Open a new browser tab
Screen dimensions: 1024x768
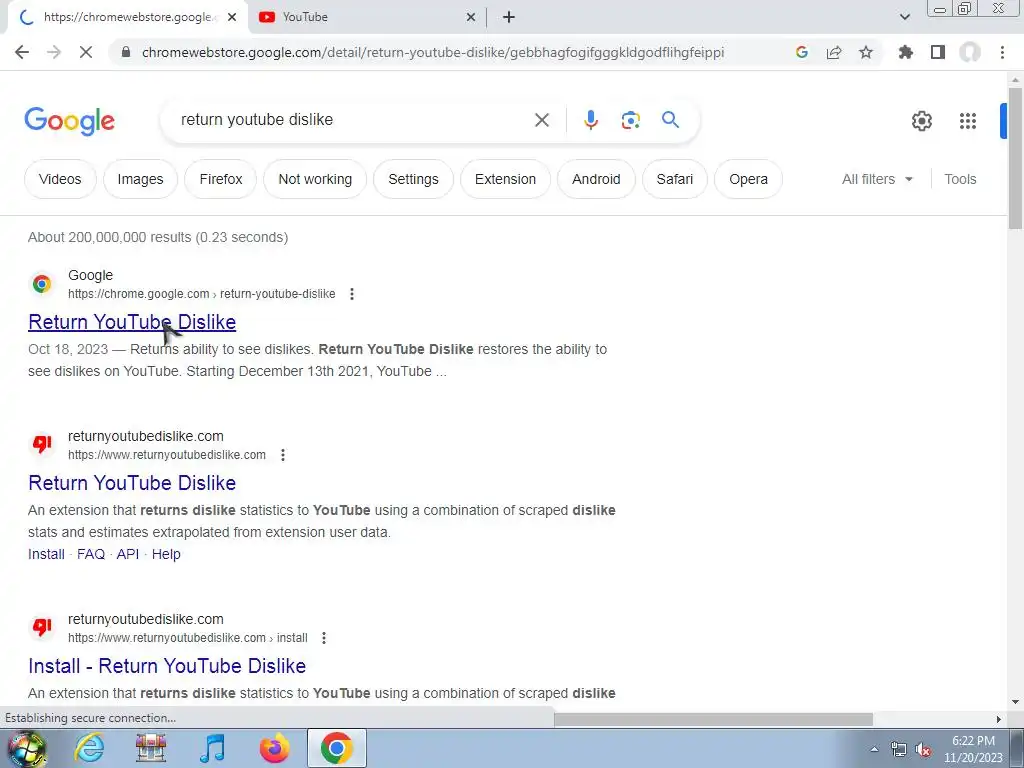tap(509, 17)
